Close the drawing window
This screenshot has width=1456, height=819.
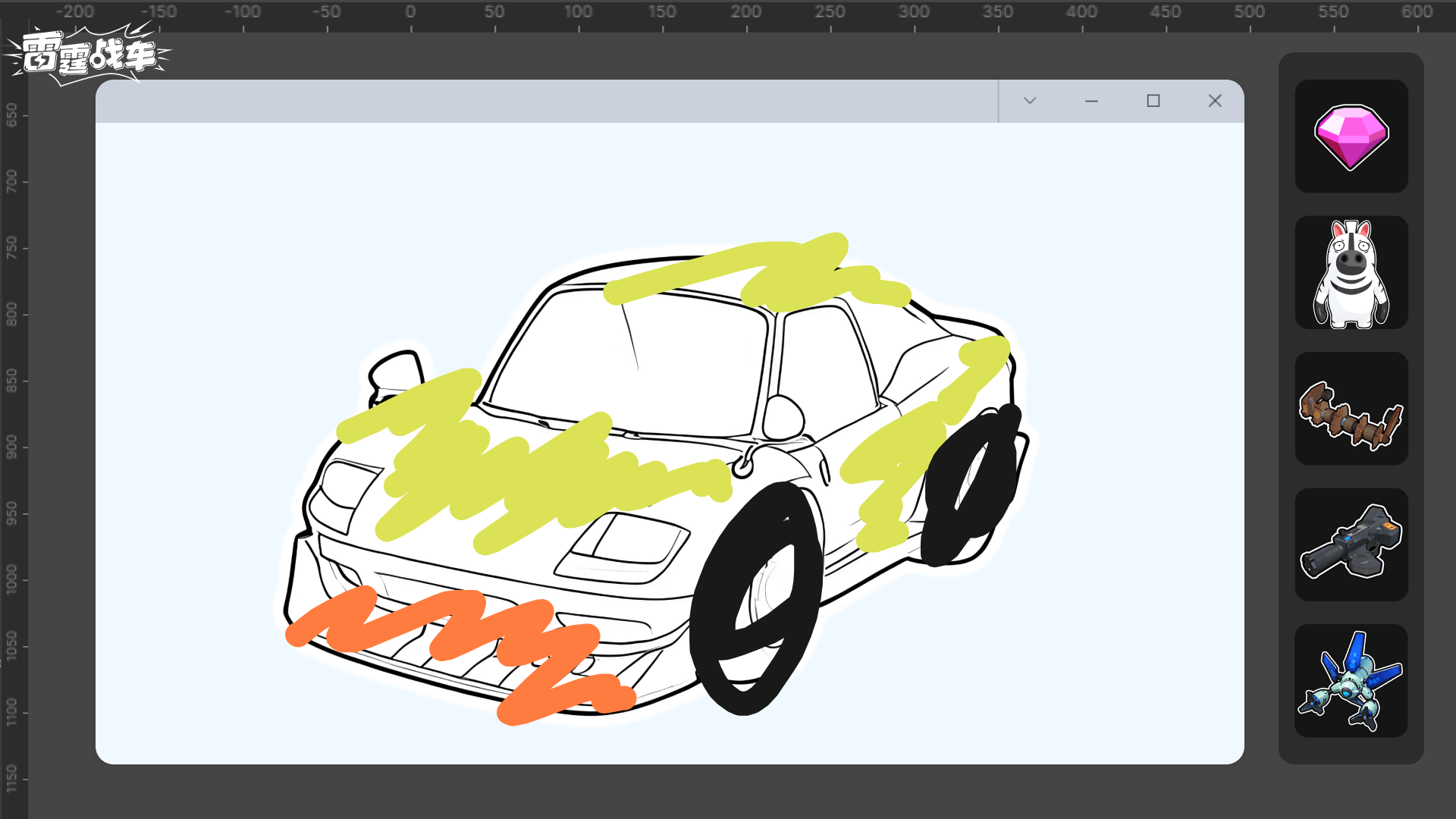pyautogui.click(x=1215, y=101)
